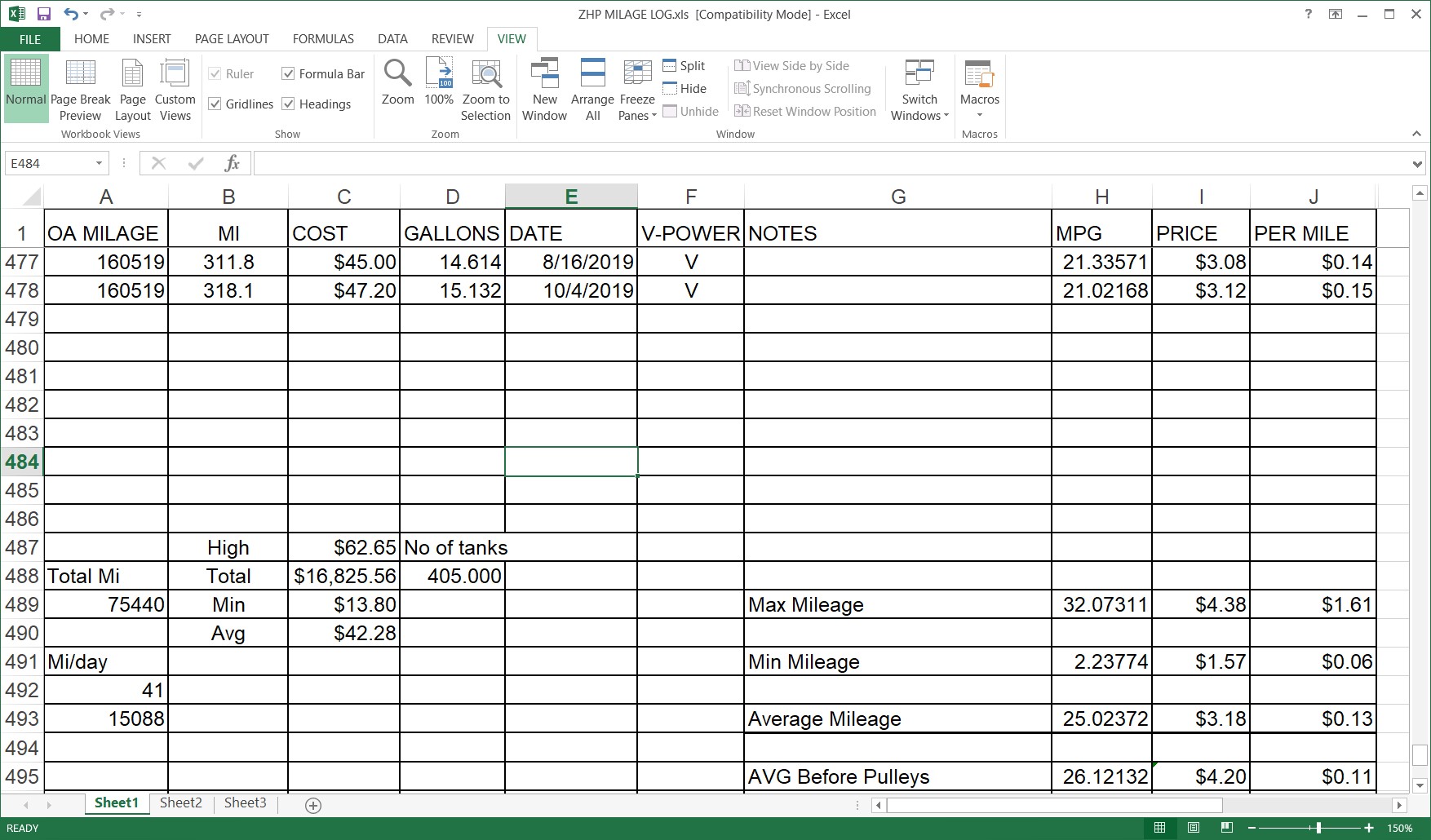
Task: Hide the current window
Action: click(684, 89)
